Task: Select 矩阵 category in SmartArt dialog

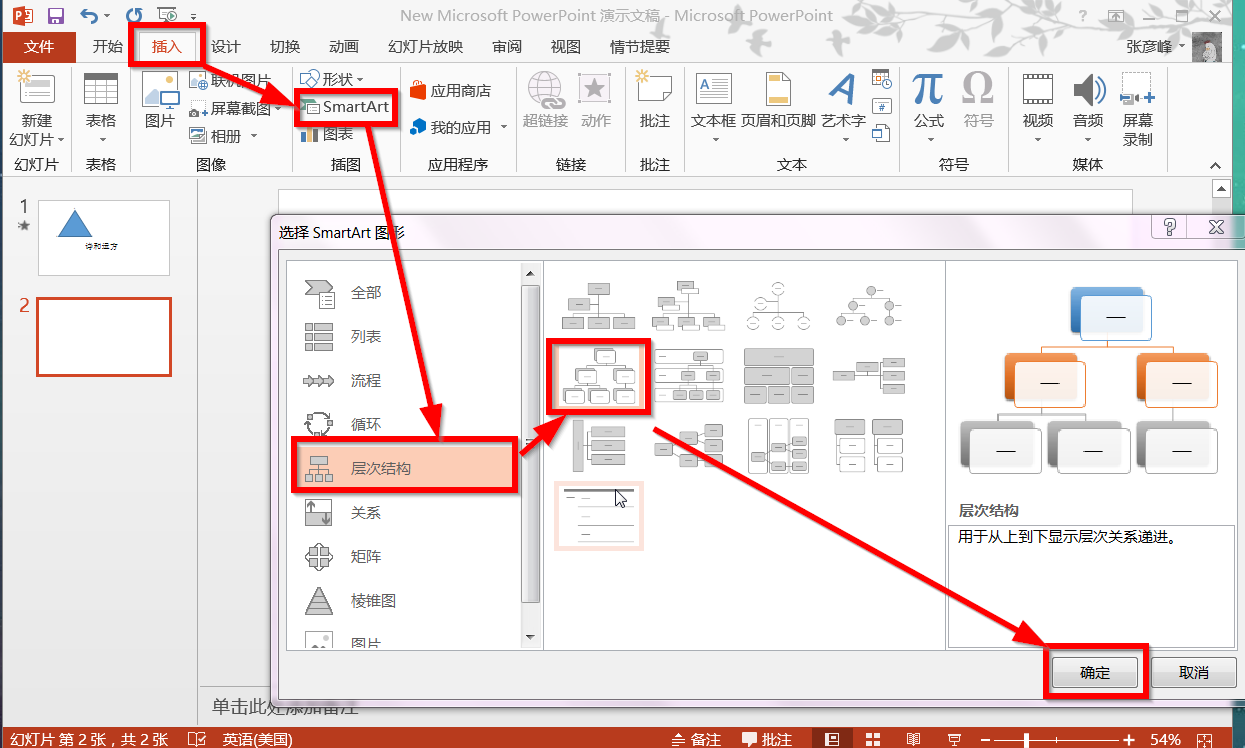Action: 404,557
